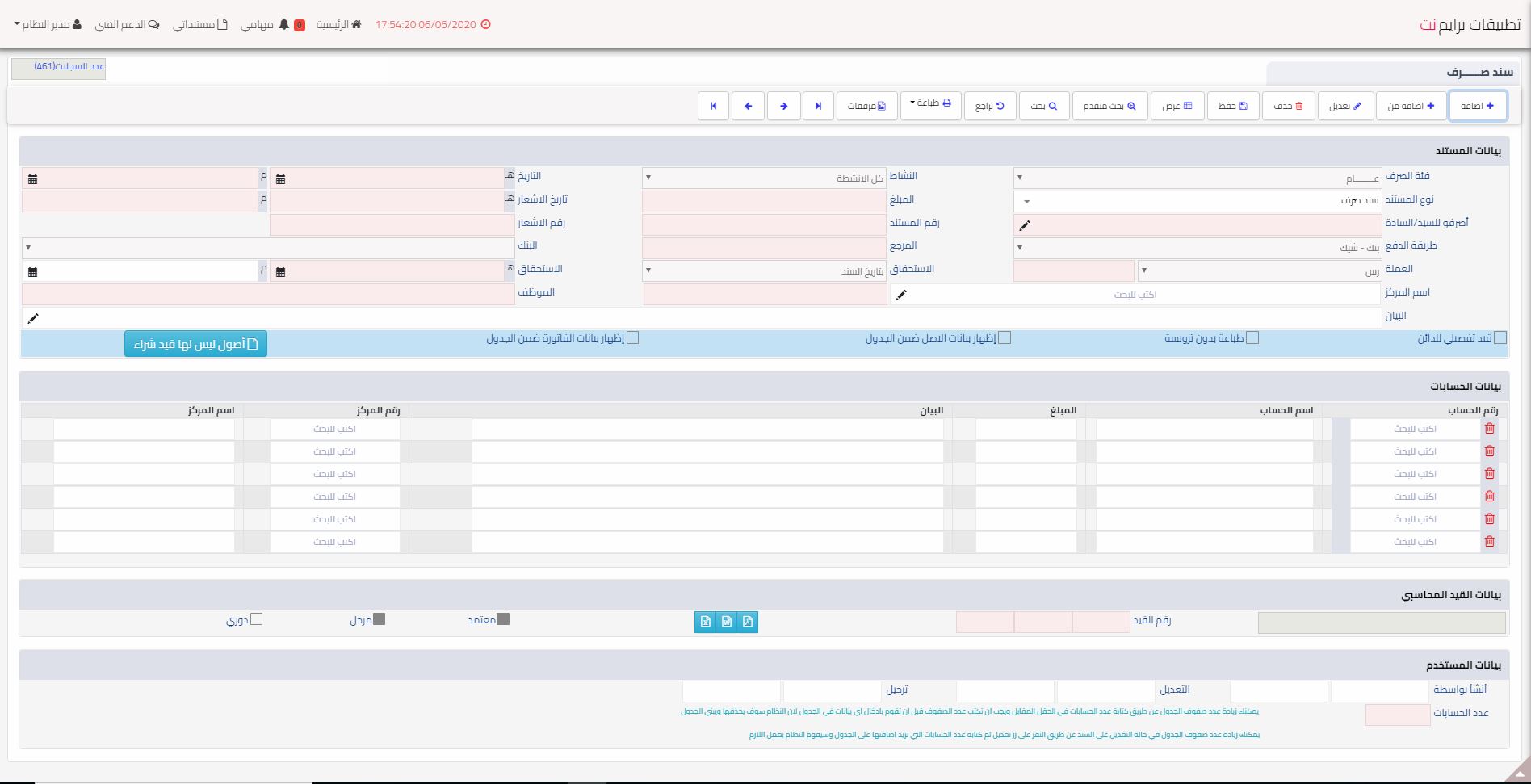Click pencil icon in أصرفو للسيد/السادة field
This screenshot has height=784, width=1531.
1025,225
